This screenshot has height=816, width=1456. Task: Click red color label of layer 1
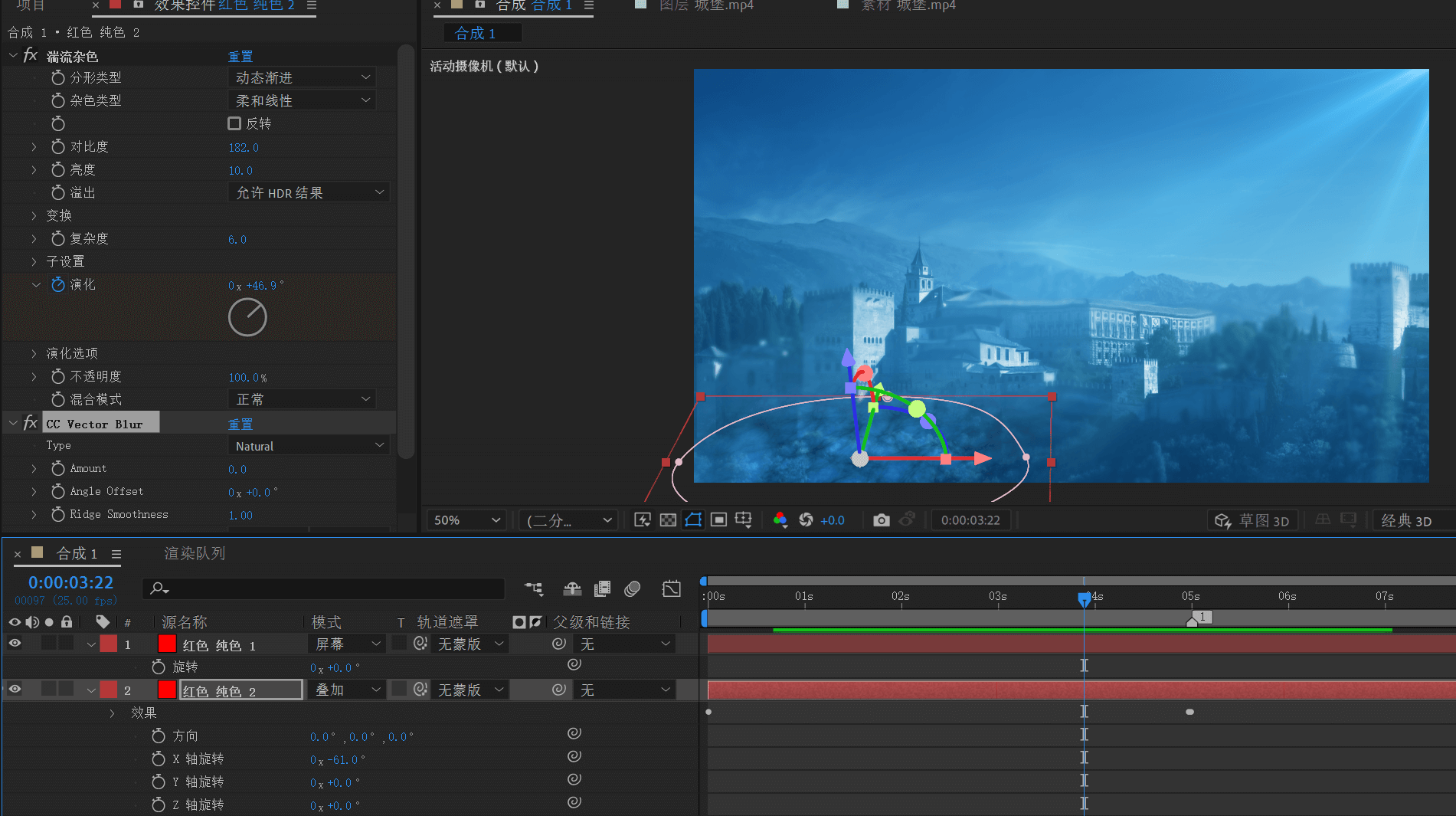point(109,644)
